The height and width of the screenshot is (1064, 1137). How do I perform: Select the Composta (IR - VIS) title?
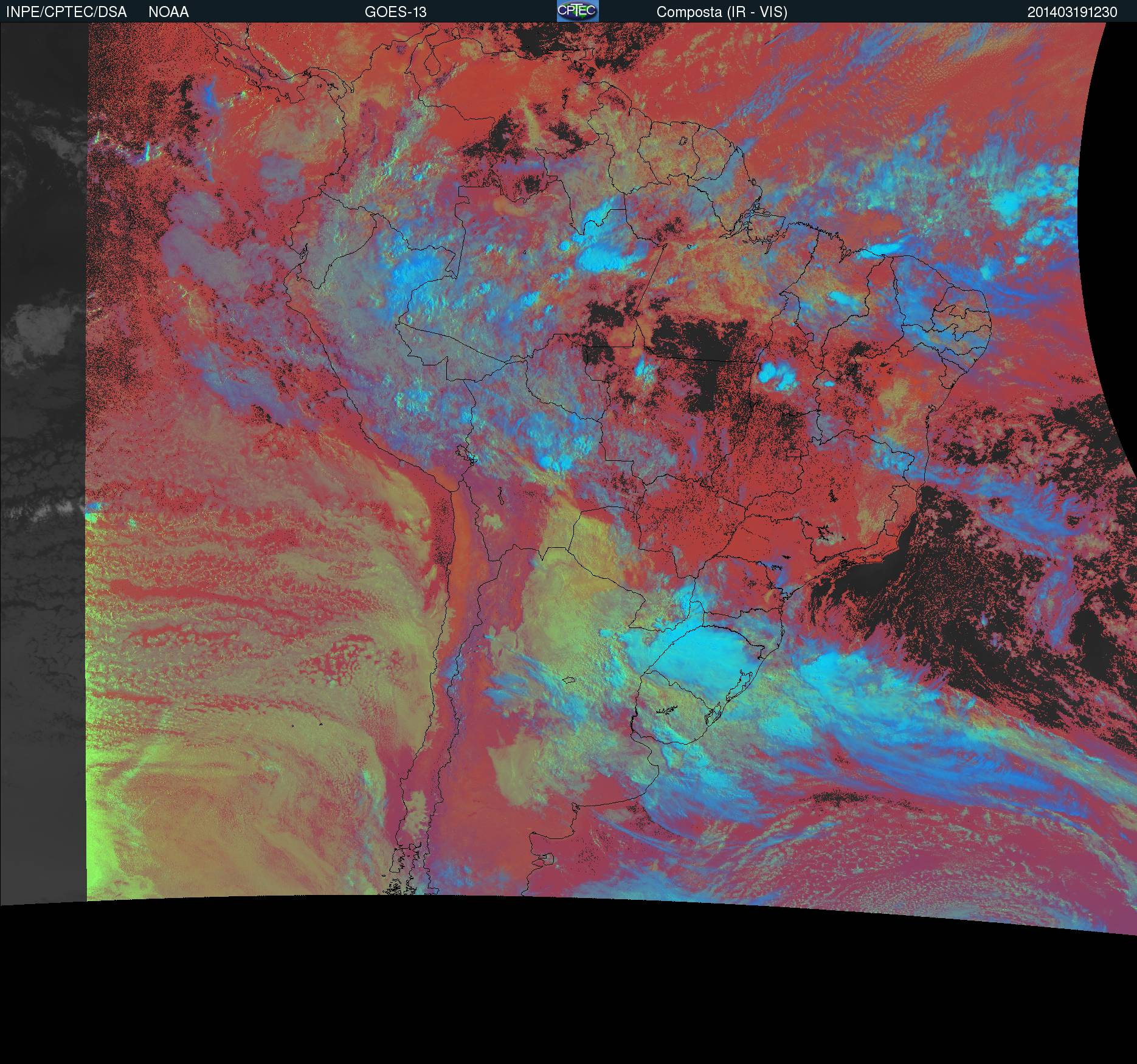722,12
